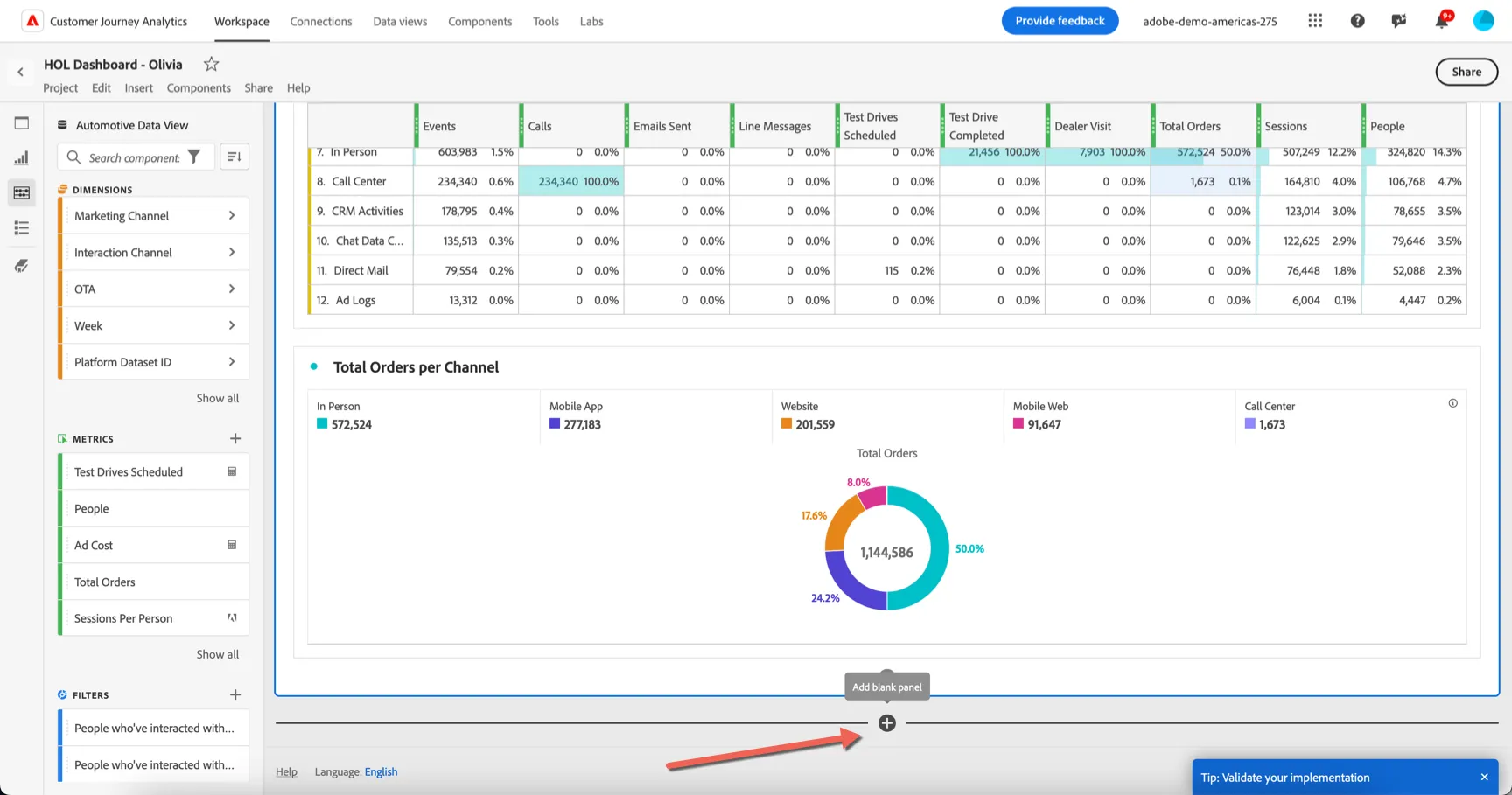
Task: Open the Components rail icon
Action: (22, 192)
